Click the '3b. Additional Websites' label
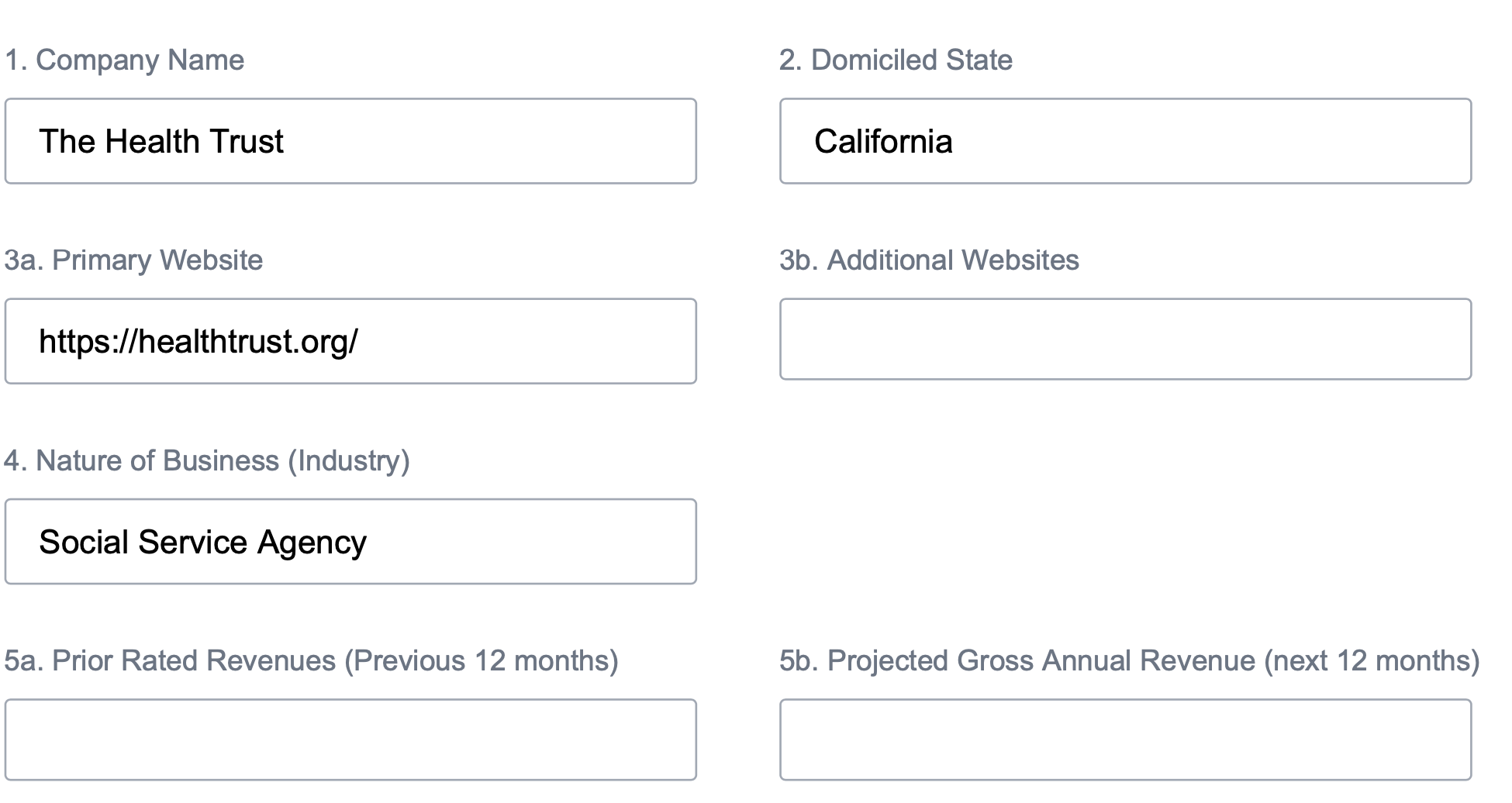Screen dimensions: 1512x803 click(x=929, y=260)
